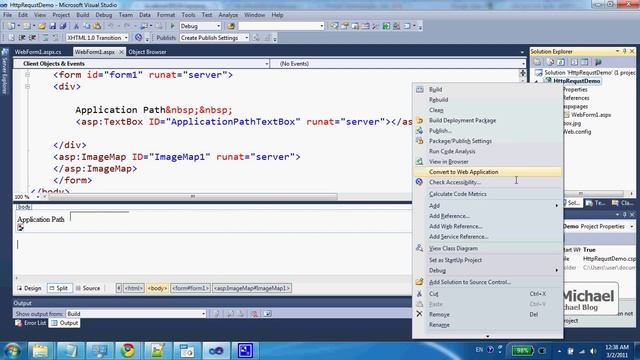Click the down arrow at context menu bottom
The width and height of the screenshot is (640, 360).
pos(487,336)
